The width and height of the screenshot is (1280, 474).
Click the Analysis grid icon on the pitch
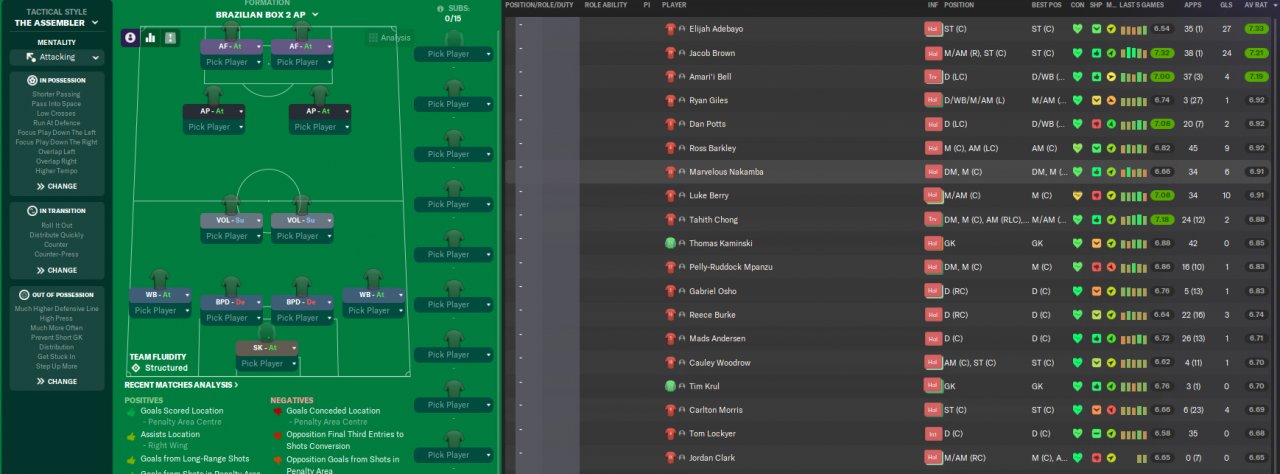[374, 38]
